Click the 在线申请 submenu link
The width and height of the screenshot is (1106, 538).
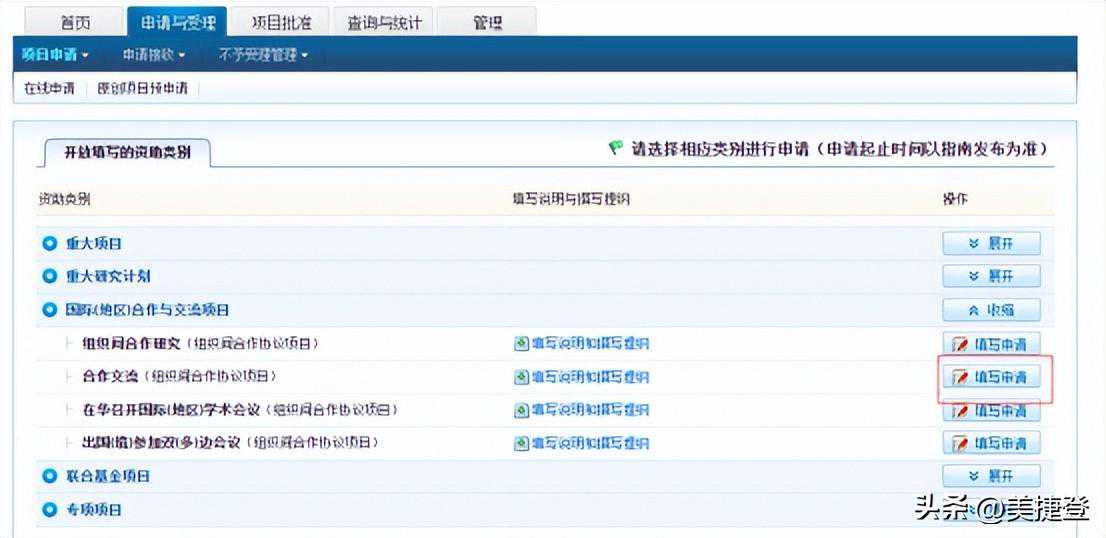[49, 89]
